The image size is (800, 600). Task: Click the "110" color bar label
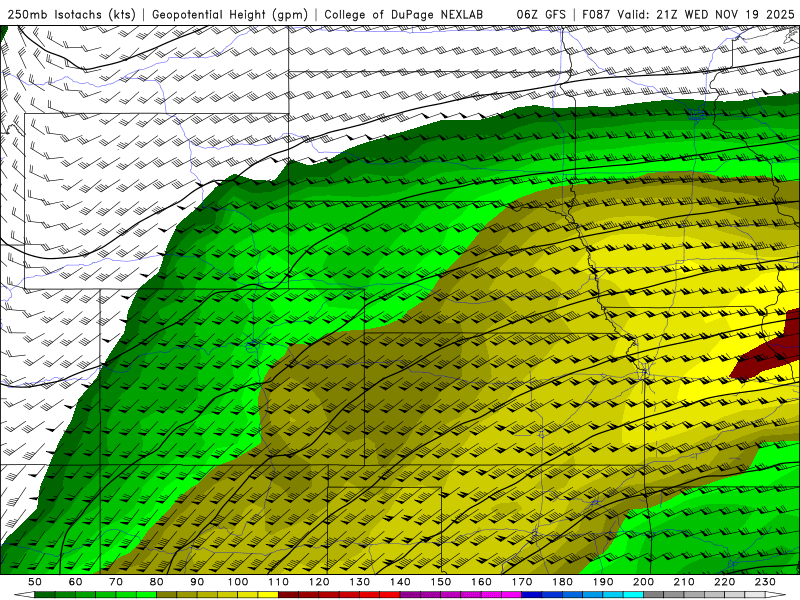click(279, 582)
